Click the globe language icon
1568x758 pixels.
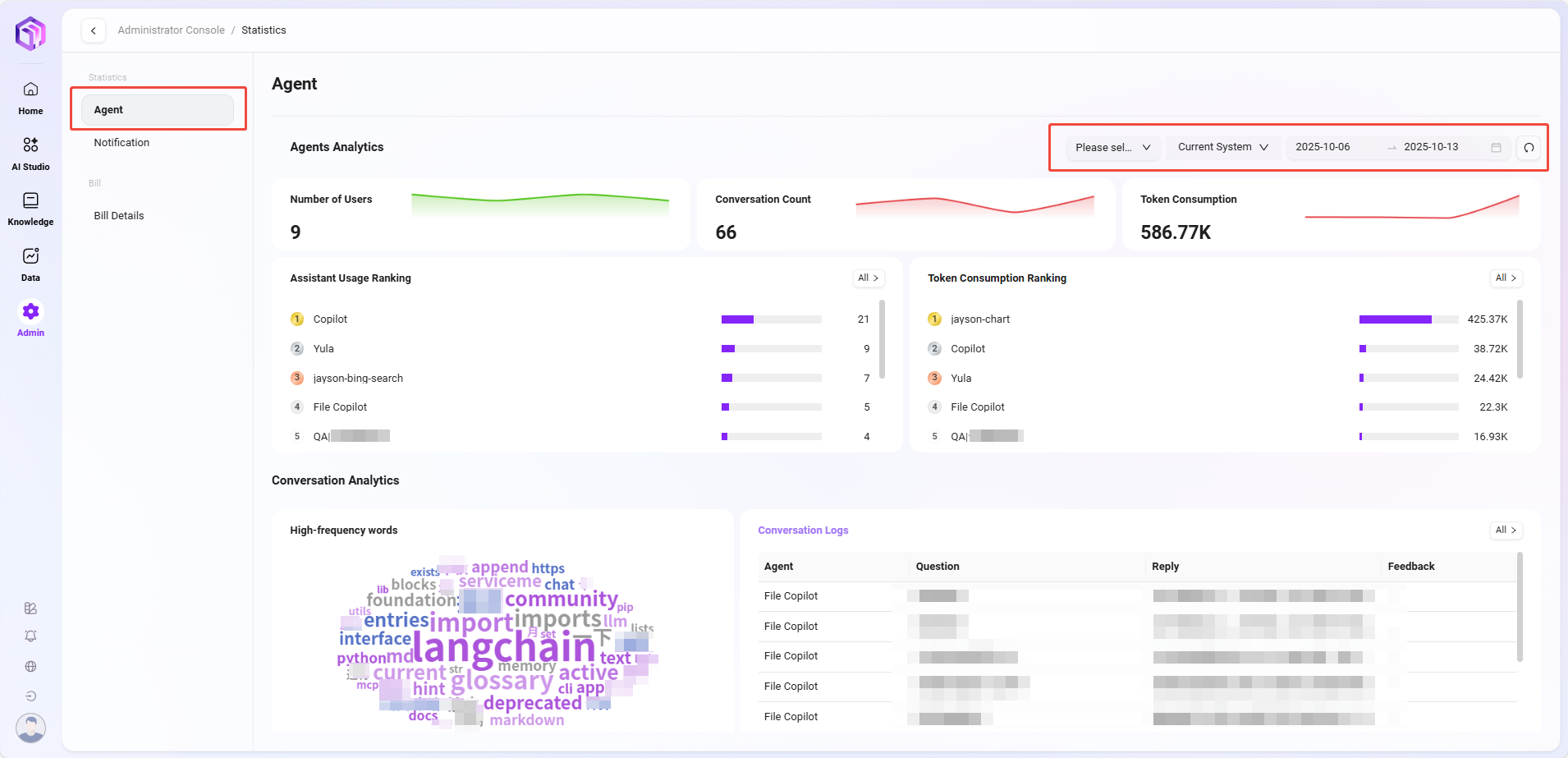pyautogui.click(x=30, y=666)
